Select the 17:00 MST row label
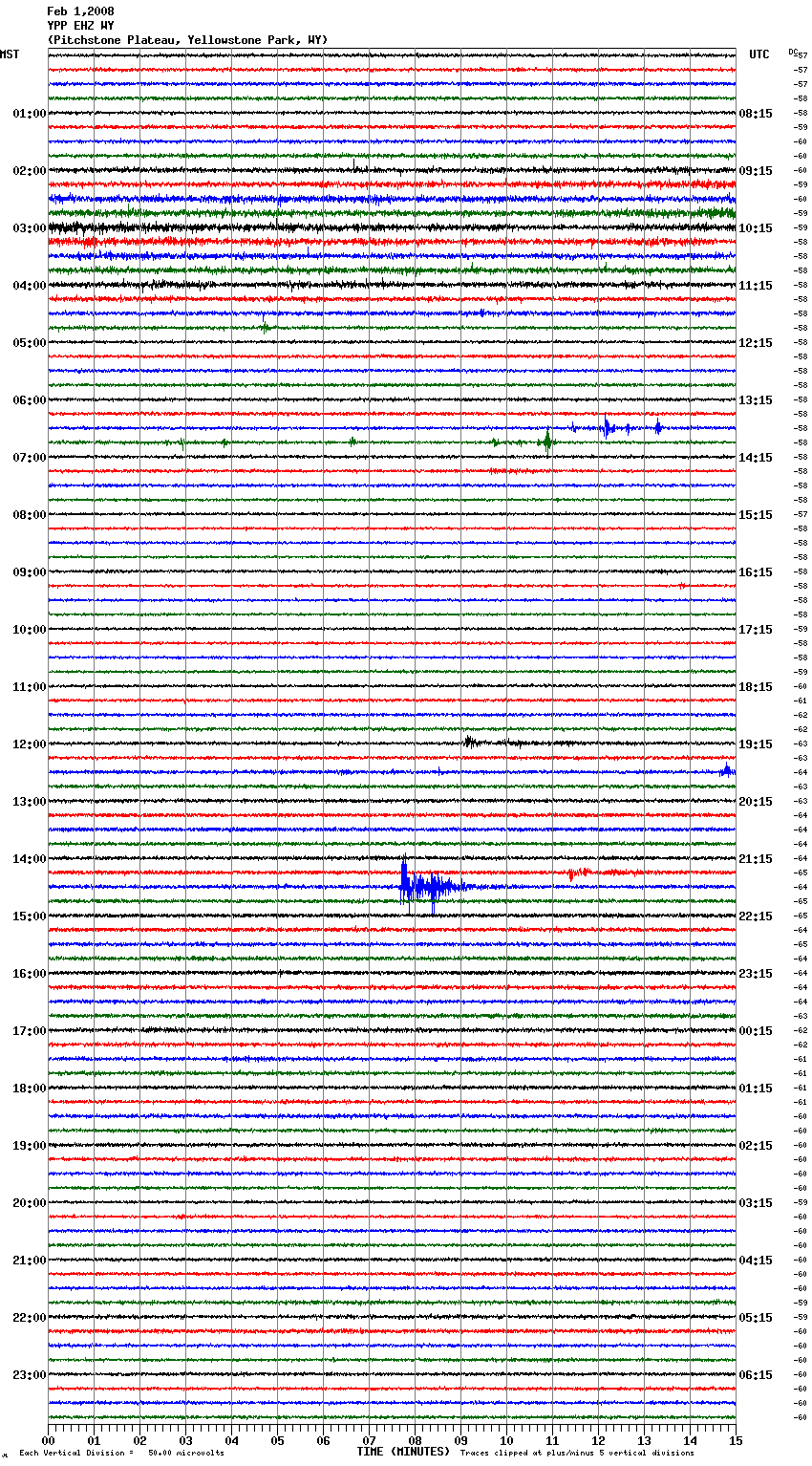The image size is (812, 1466). pyautogui.click(x=30, y=1031)
